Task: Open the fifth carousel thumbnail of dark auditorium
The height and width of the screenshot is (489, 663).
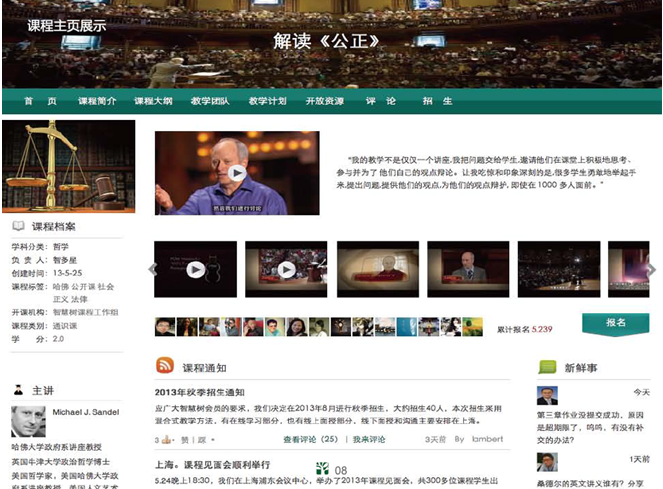Action: [559, 269]
